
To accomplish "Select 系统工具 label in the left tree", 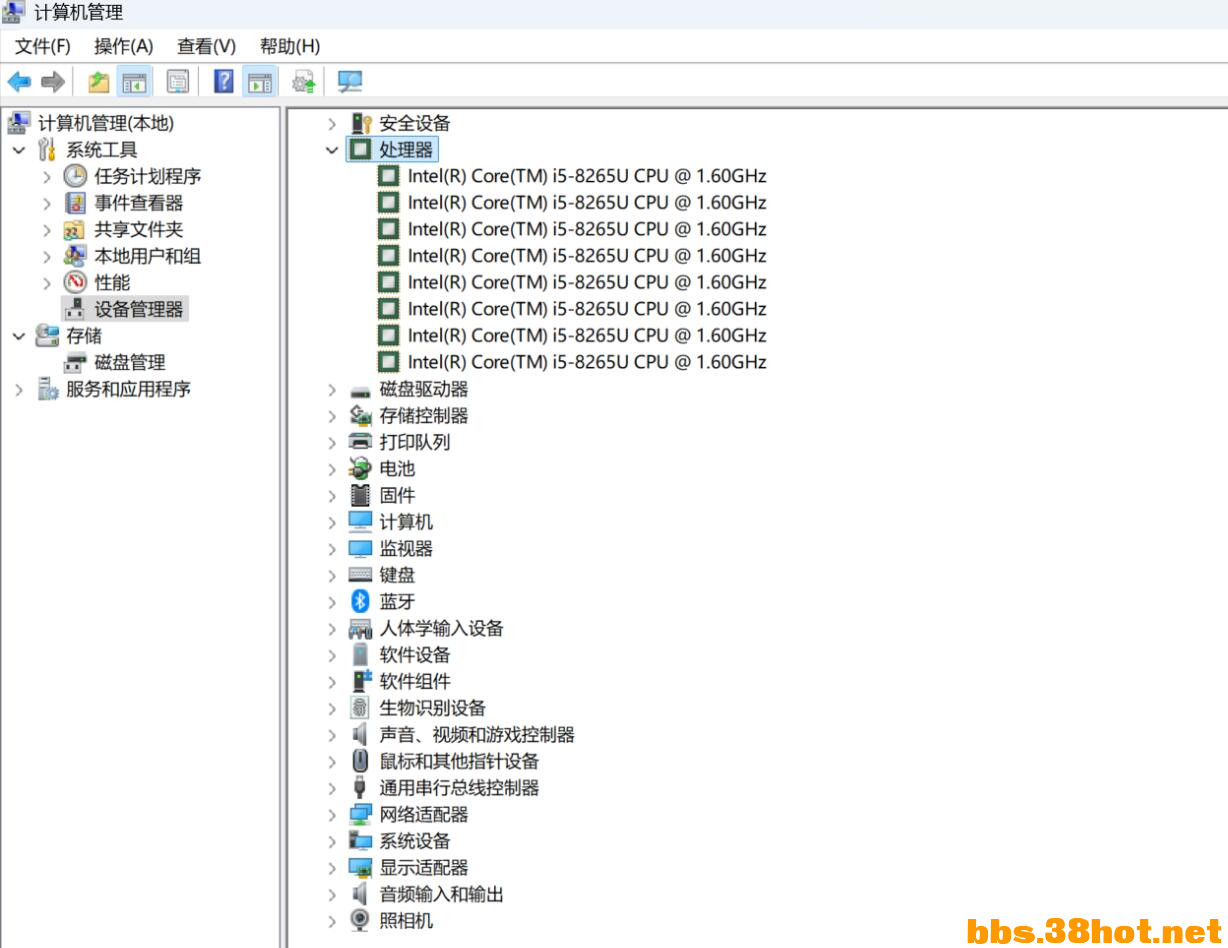I will coord(102,150).
